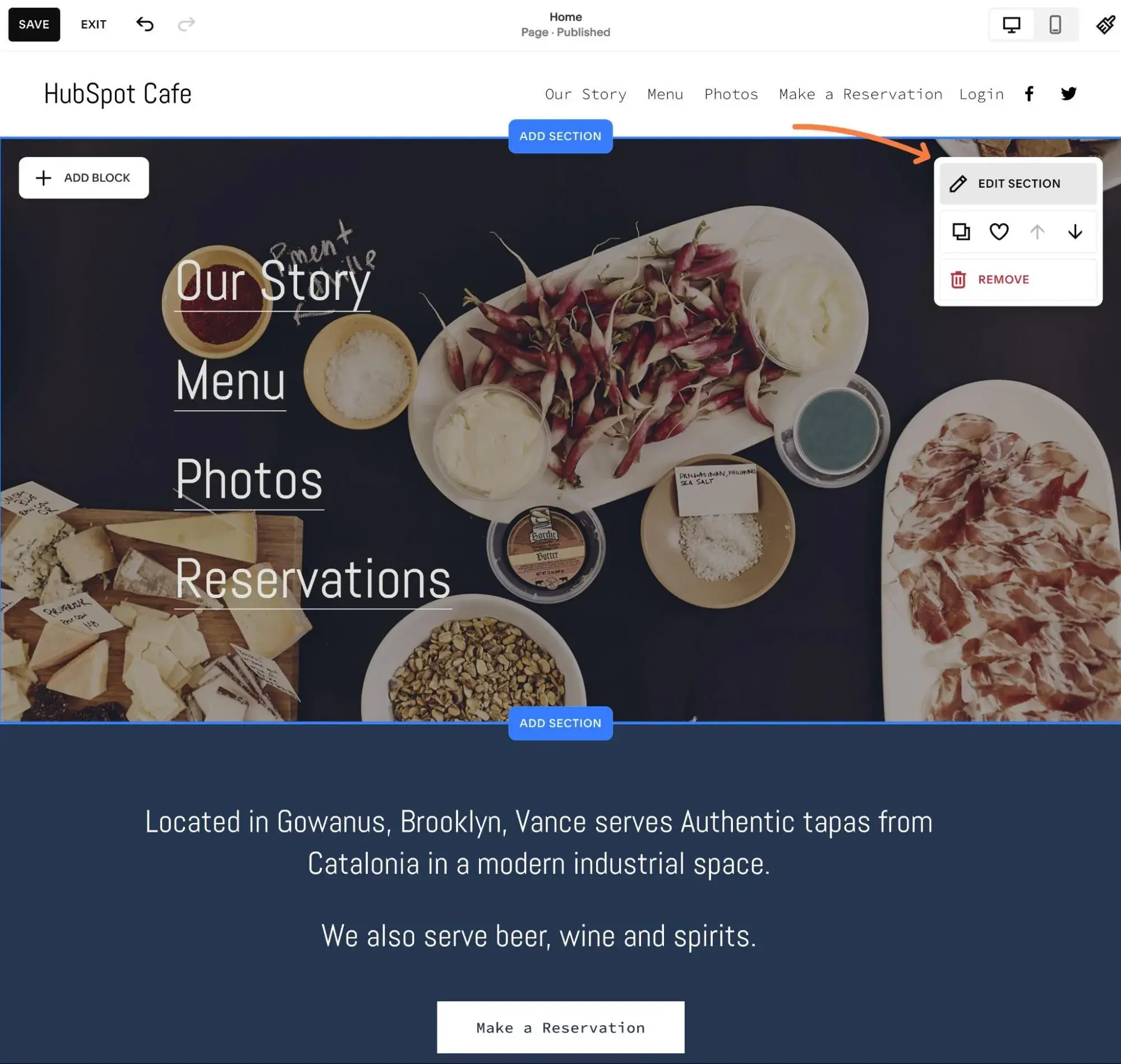Click the move section down arrow icon
The height and width of the screenshot is (1064, 1121).
(1074, 230)
